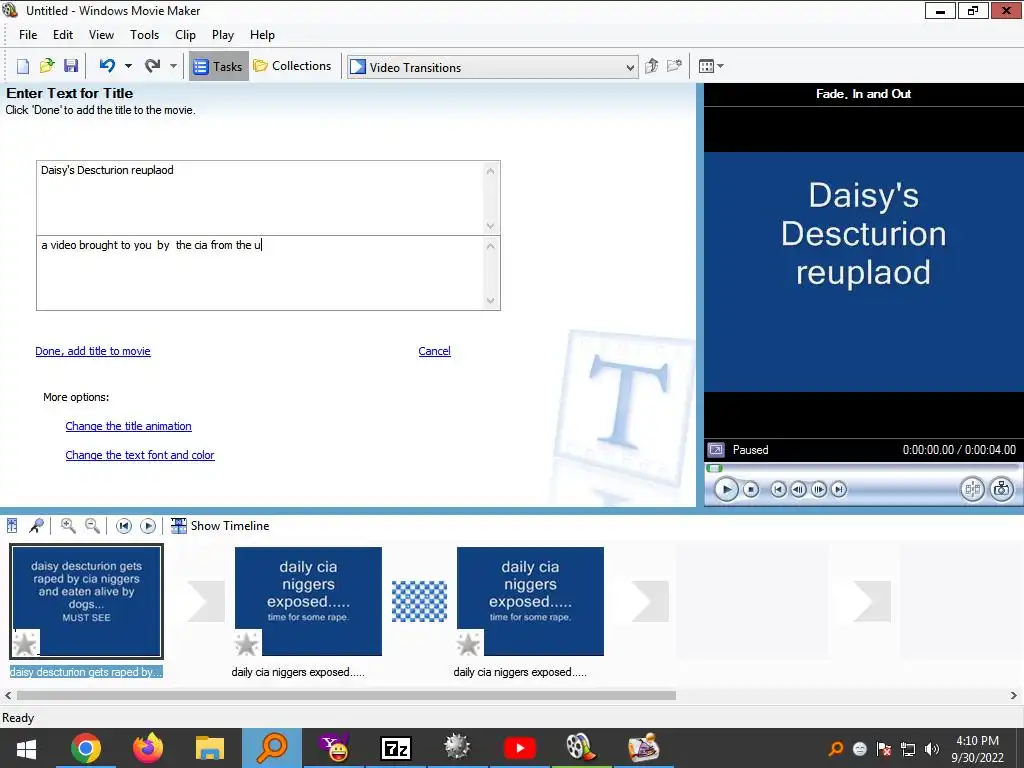Play the preview monitor
Viewport: 1024px width, 768px height.
[726, 489]
